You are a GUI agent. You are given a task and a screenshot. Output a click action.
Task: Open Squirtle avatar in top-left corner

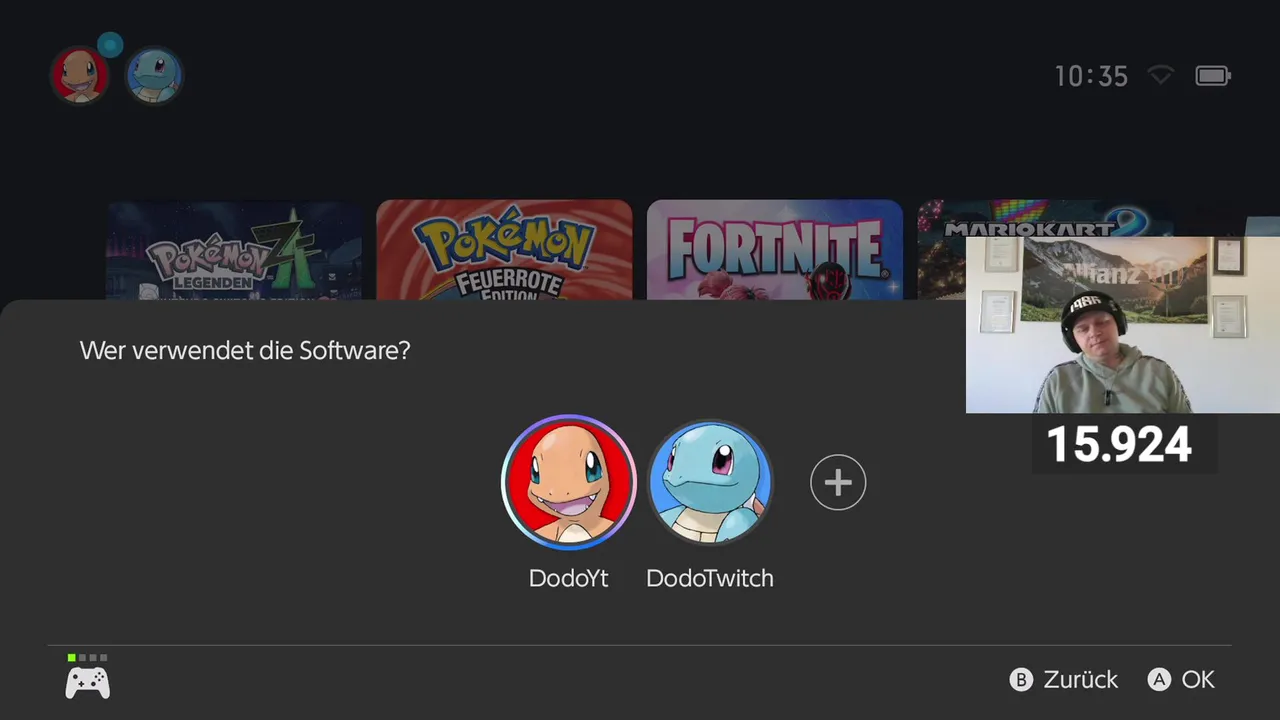point(154,75)
